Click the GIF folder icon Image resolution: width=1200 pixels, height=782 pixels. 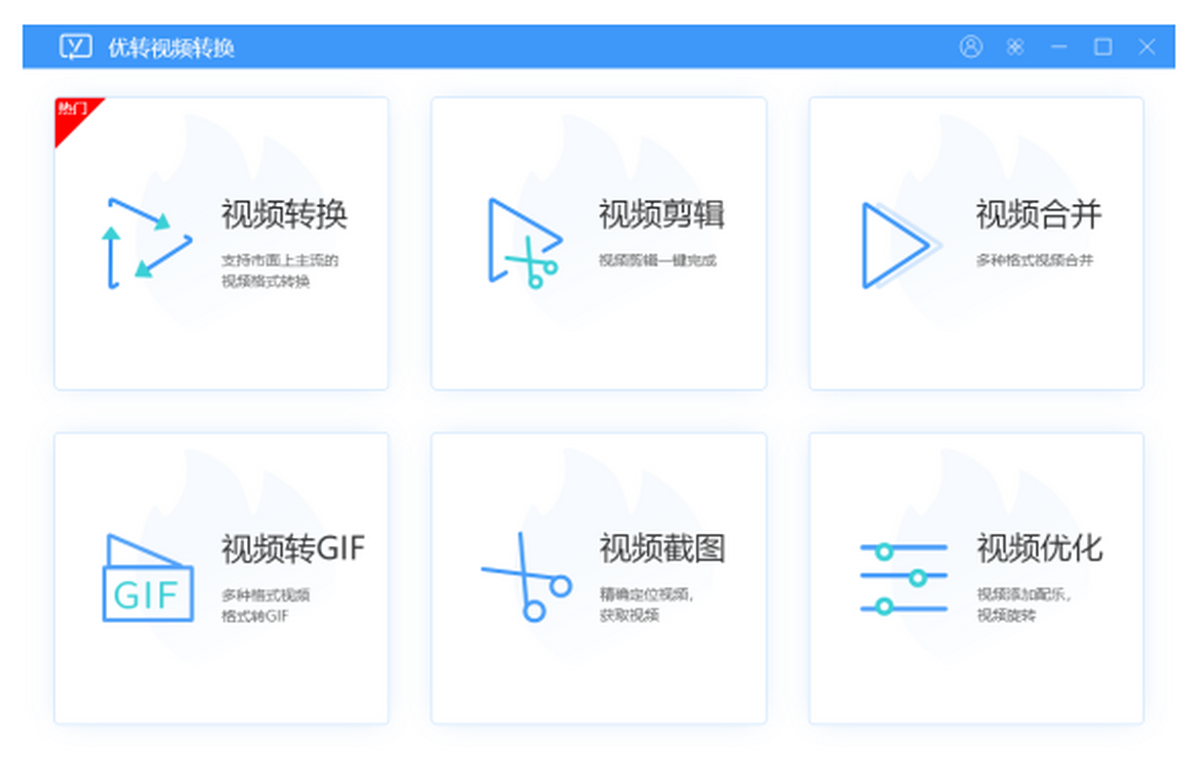tap(148, 579)
